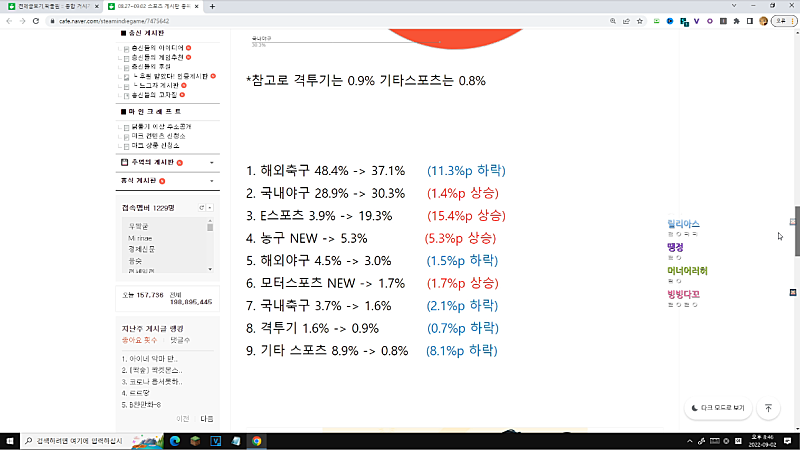Open 충신들의 아이디어 board
Screen dimensions: 800x450
157,48
